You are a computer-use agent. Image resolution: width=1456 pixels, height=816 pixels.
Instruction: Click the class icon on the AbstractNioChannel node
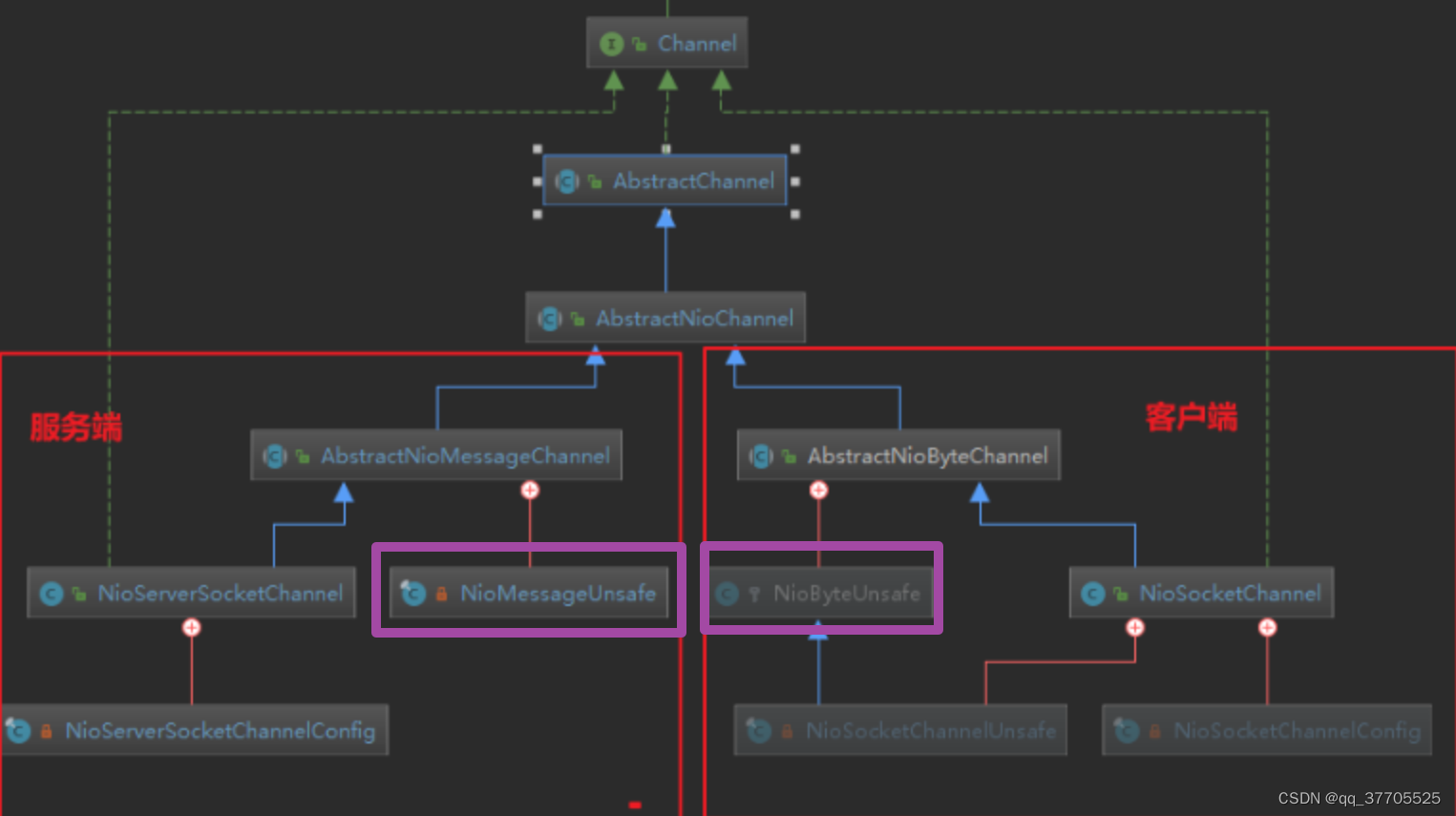[x=550, y=319]
